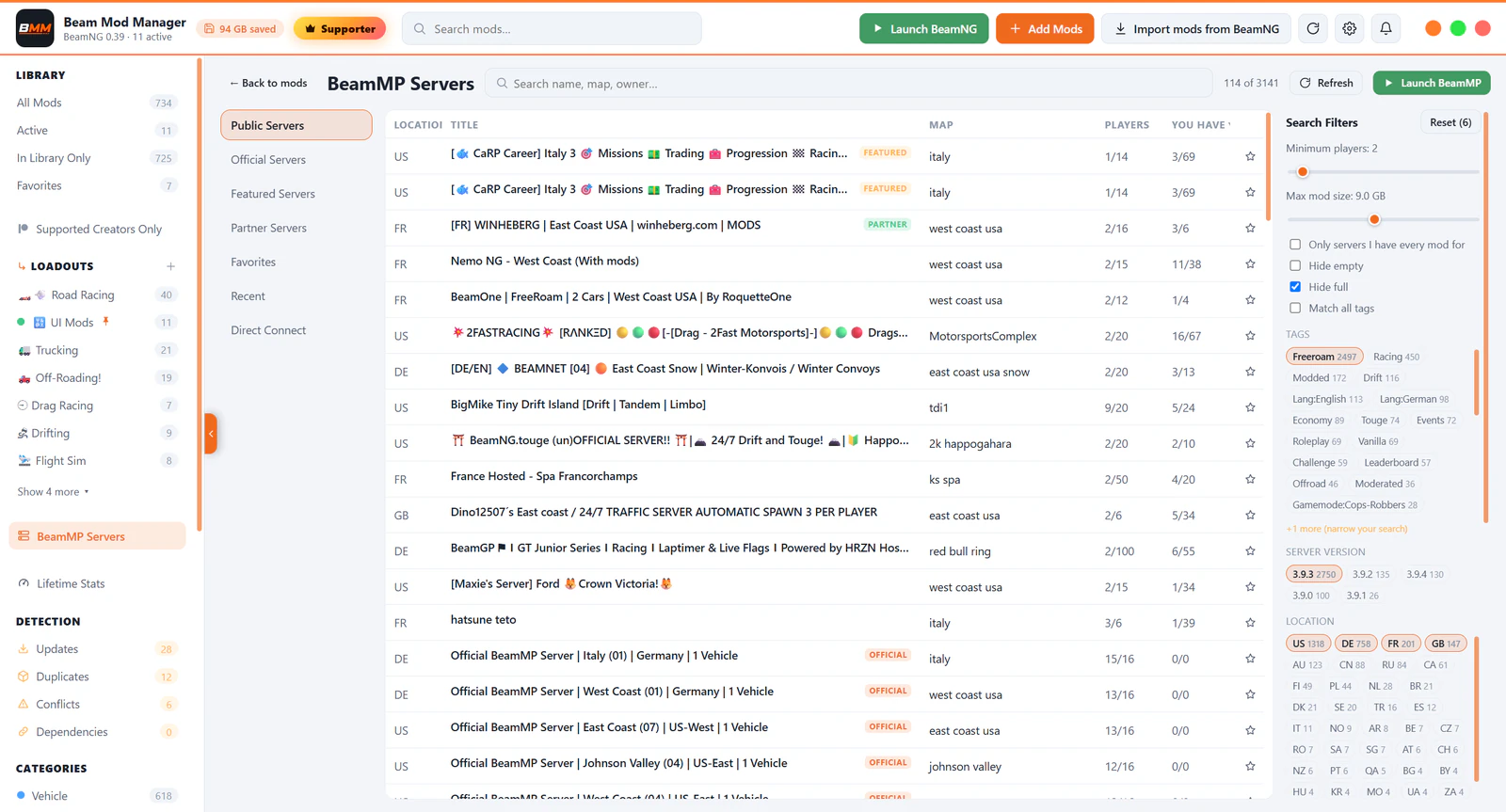This screenshot has height=812, width=1506.
Task: Go Back to mods
Action: coord(268,83)
